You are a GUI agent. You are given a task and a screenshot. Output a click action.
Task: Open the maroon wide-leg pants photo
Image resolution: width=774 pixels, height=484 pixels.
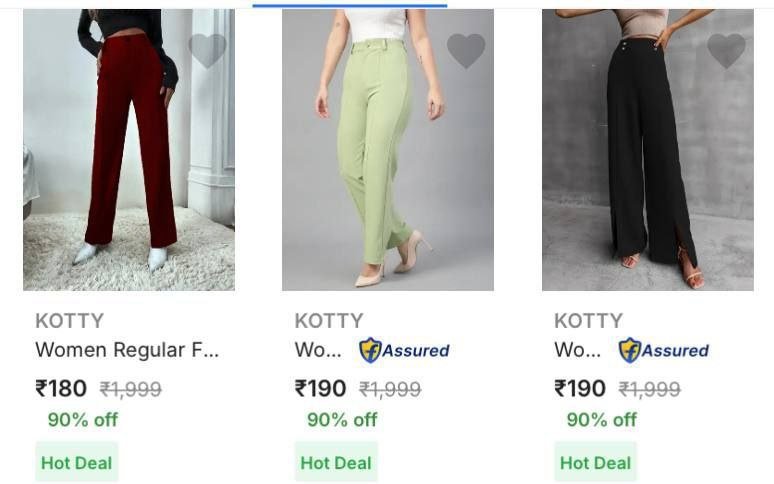click(129, 150)
